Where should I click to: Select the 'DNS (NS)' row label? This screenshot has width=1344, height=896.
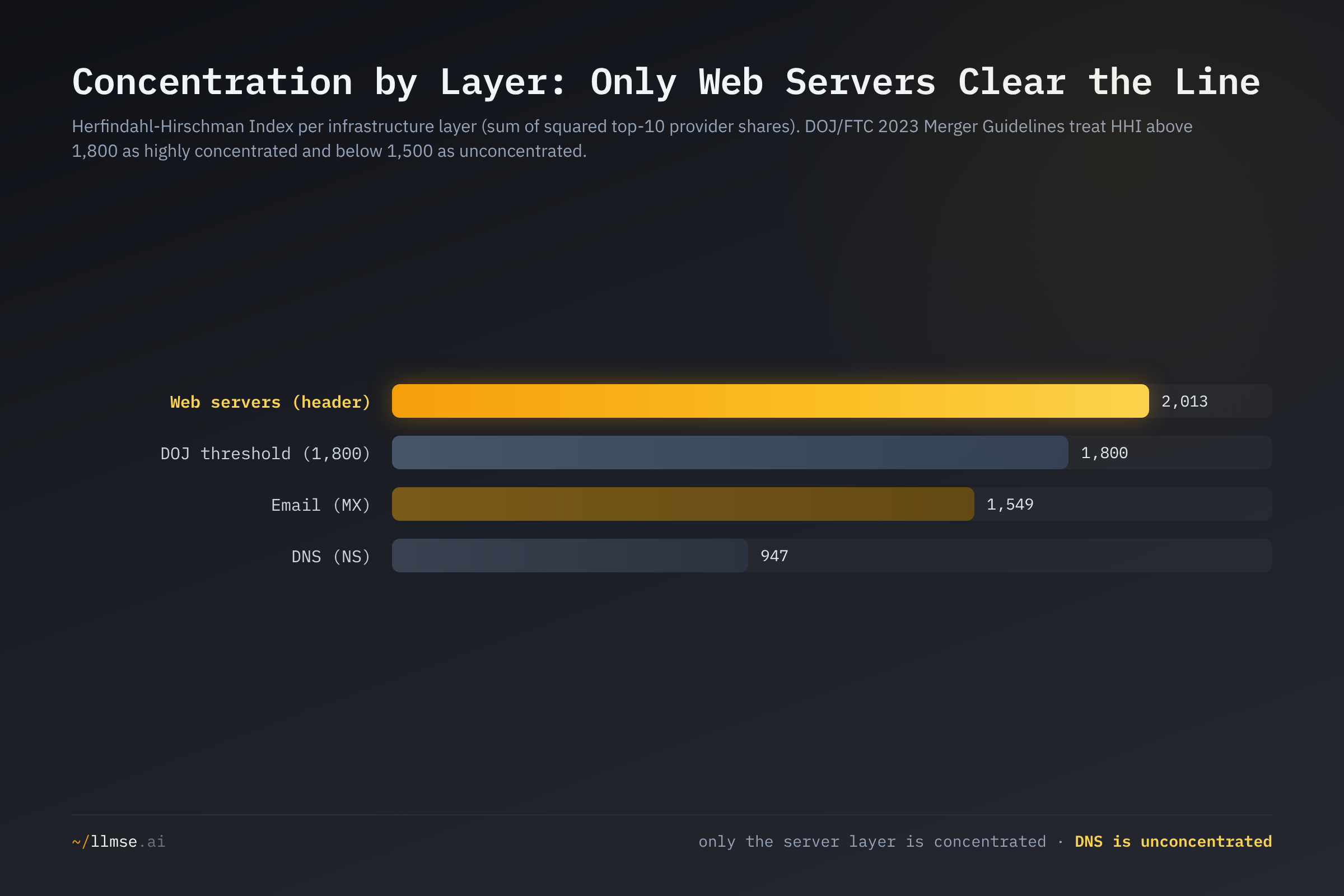pyautogui.click(x=331, y=556)
